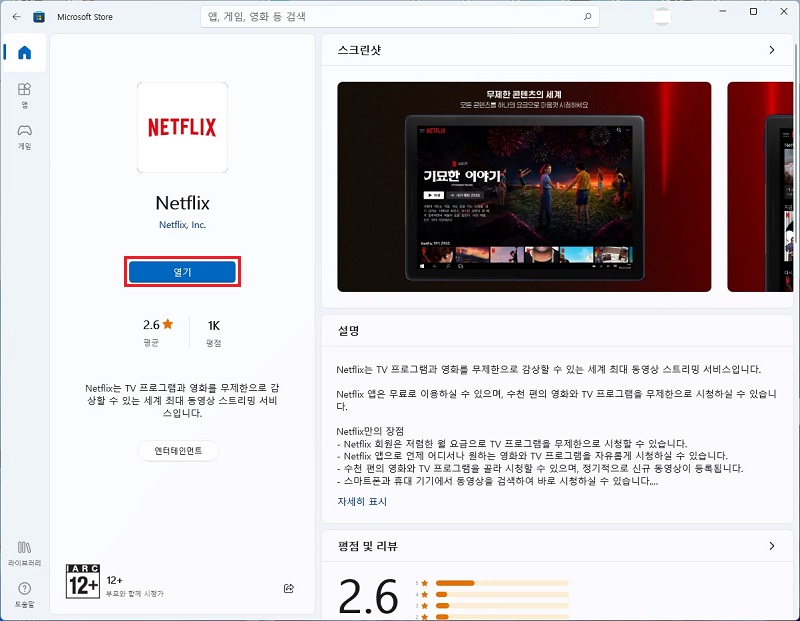Close the Microsoft Store window

(784, 11)
